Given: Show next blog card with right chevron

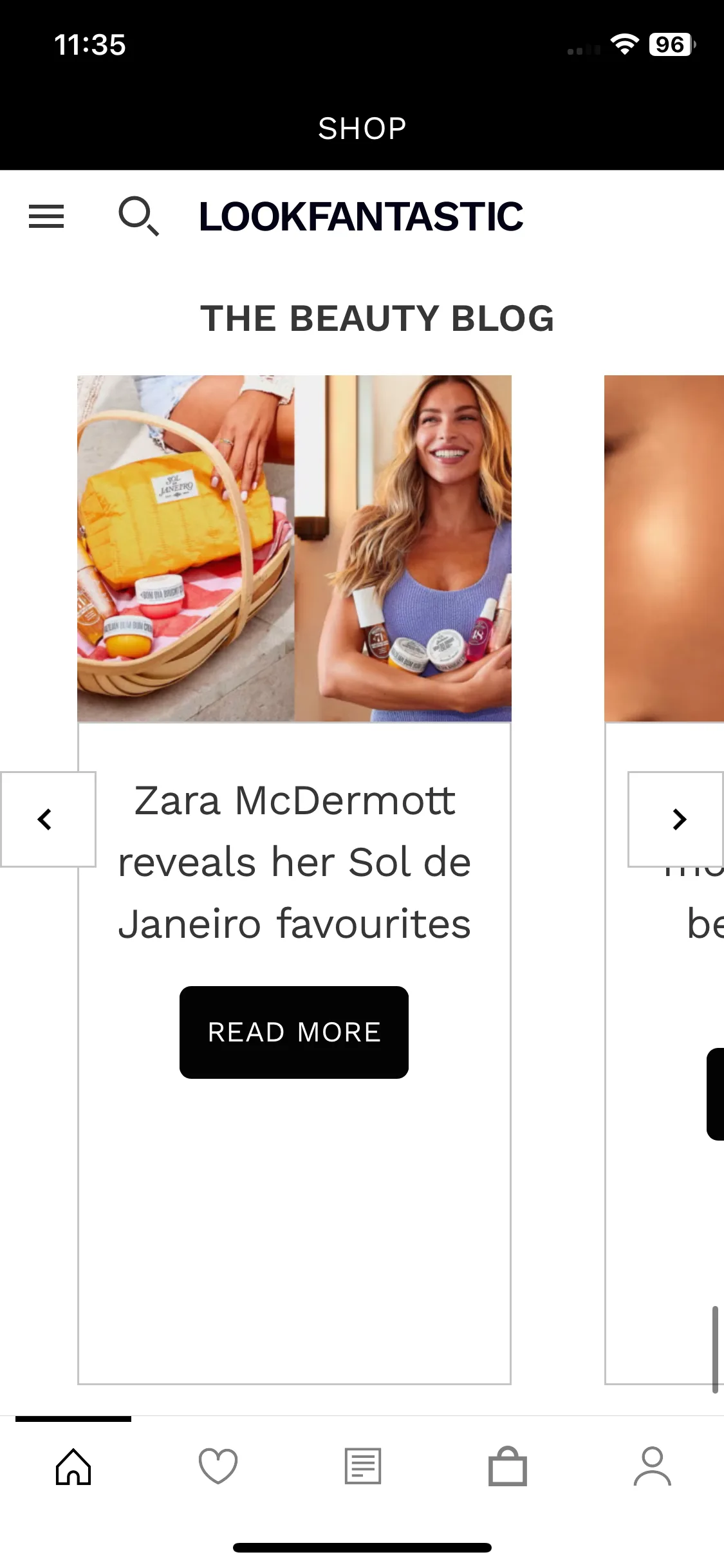Looking at the screenshot, I should [676, 819].
